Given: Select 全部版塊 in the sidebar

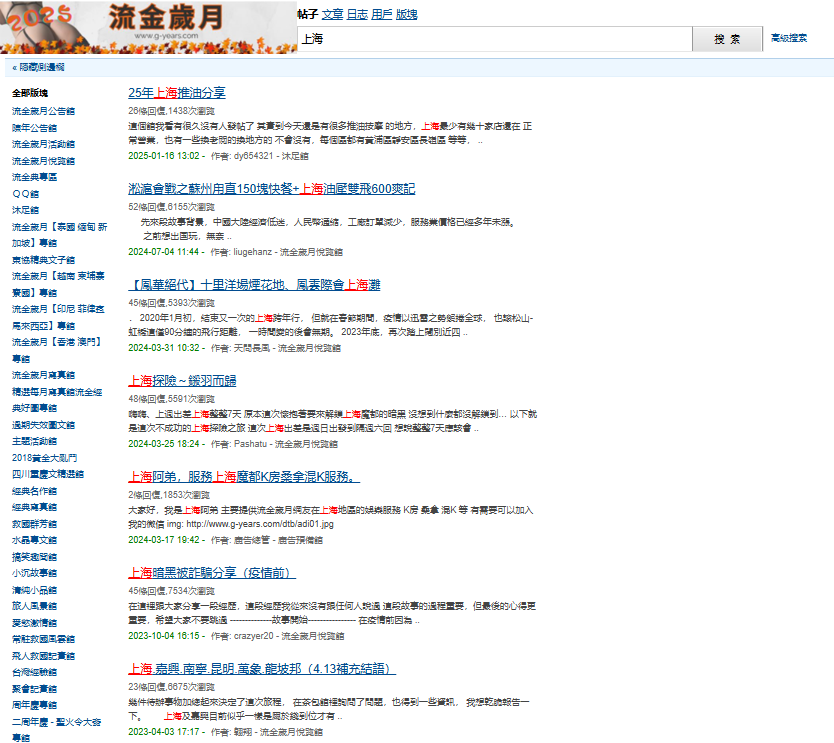Looking at the screenshot, I should (30, 93).
